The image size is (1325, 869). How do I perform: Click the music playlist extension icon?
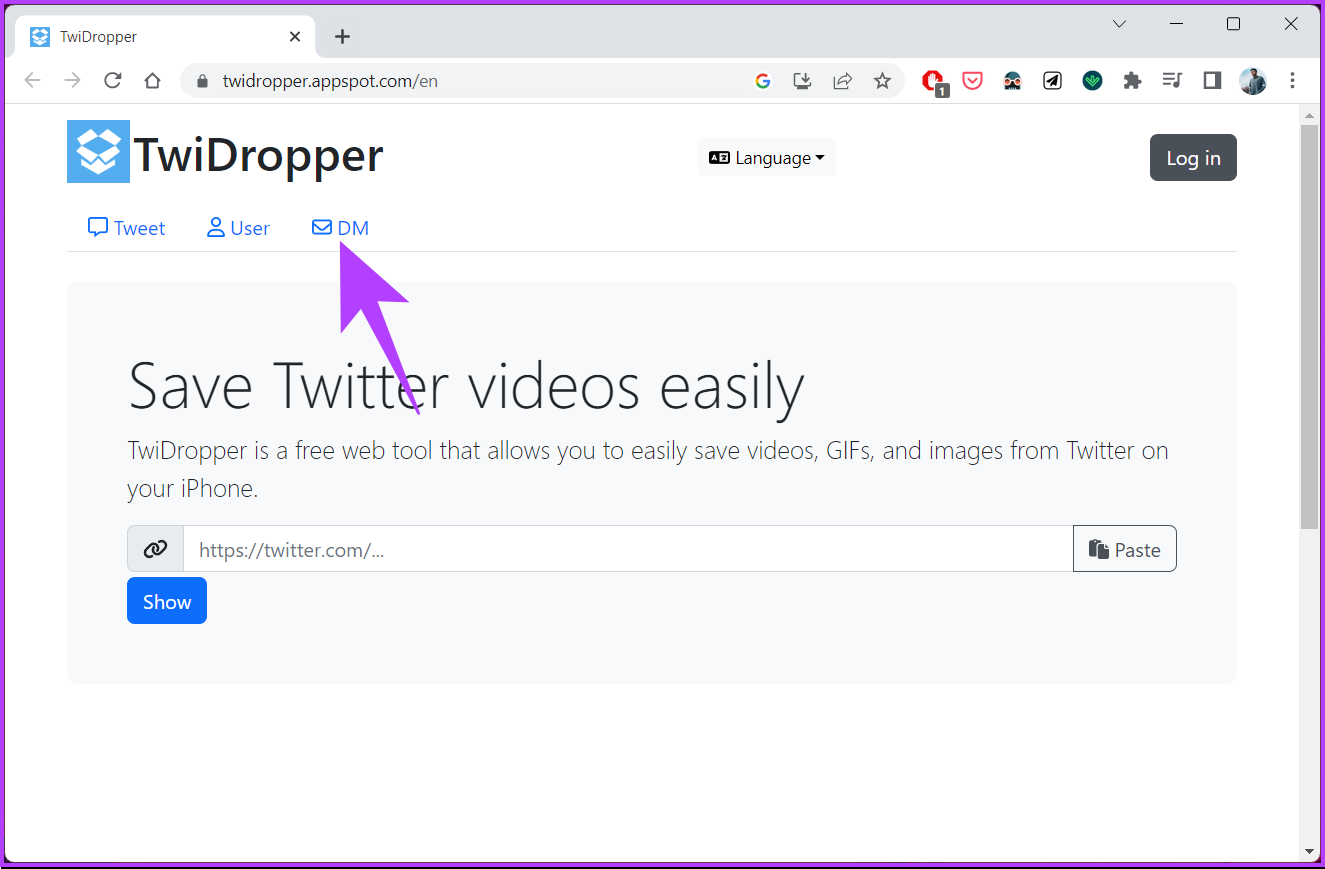(x=1172, y=80)
